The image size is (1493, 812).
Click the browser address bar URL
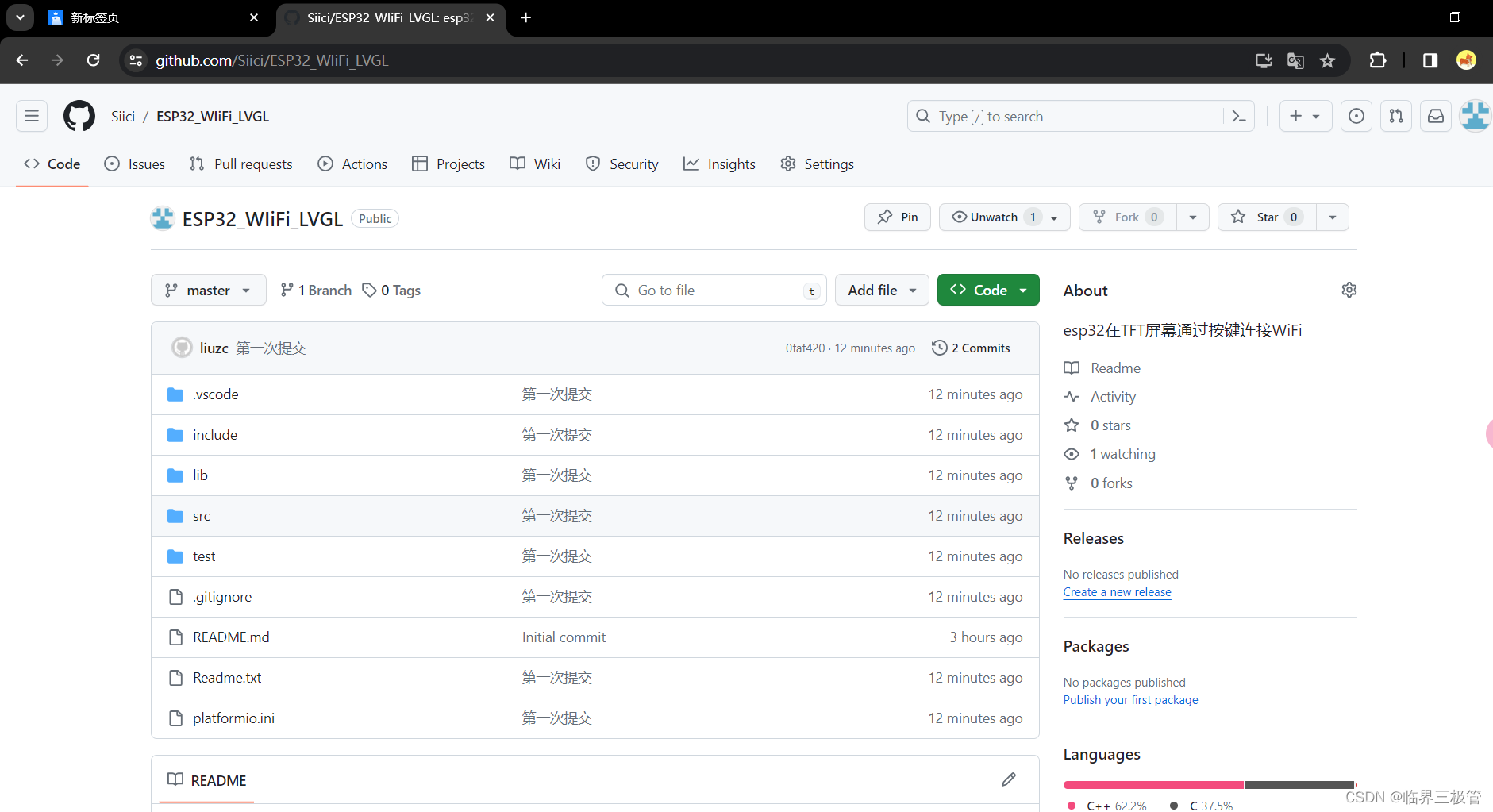click(271, 60)
